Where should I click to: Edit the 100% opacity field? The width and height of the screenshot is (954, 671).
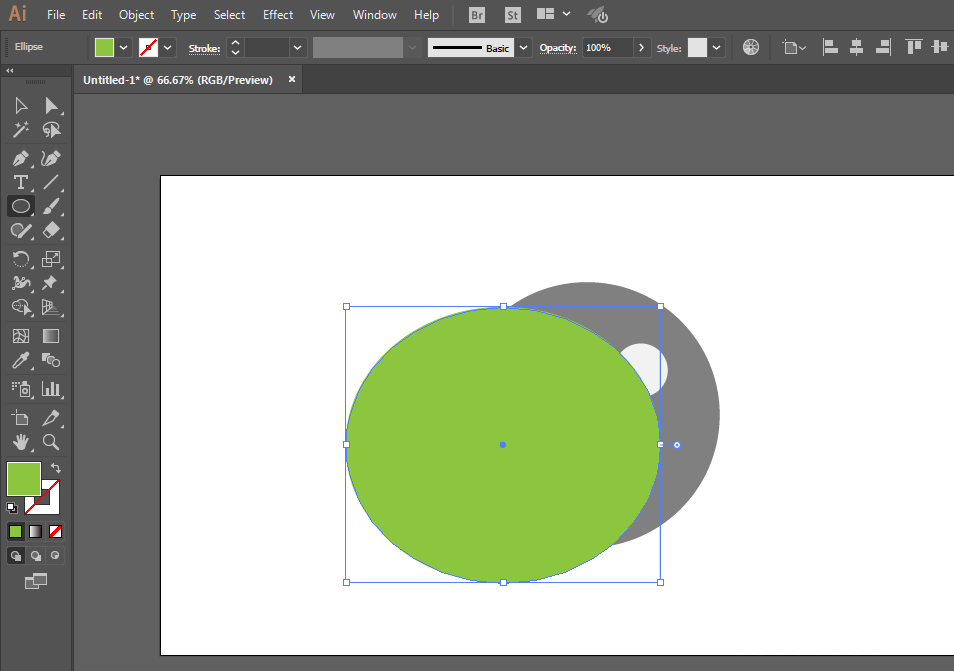[608, 47]
